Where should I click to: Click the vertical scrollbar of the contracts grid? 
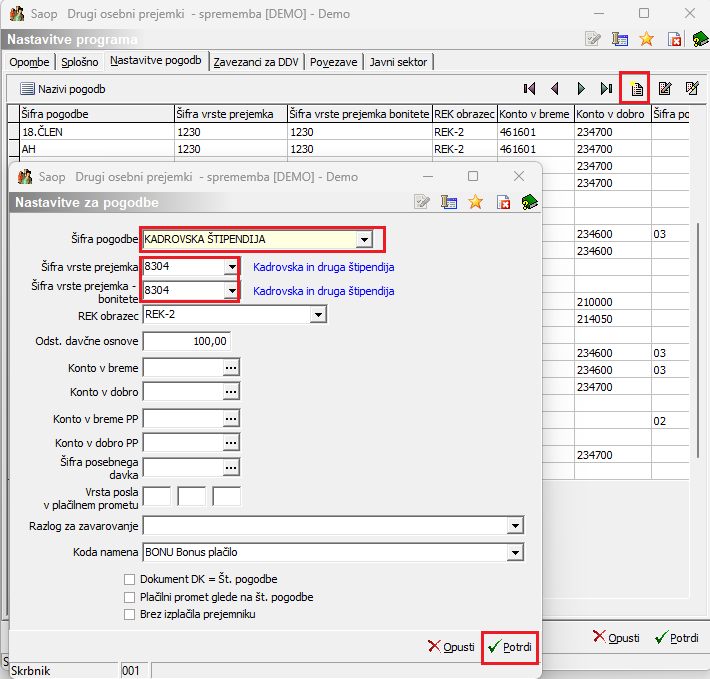pyautogui.click(x=699, y=341)
